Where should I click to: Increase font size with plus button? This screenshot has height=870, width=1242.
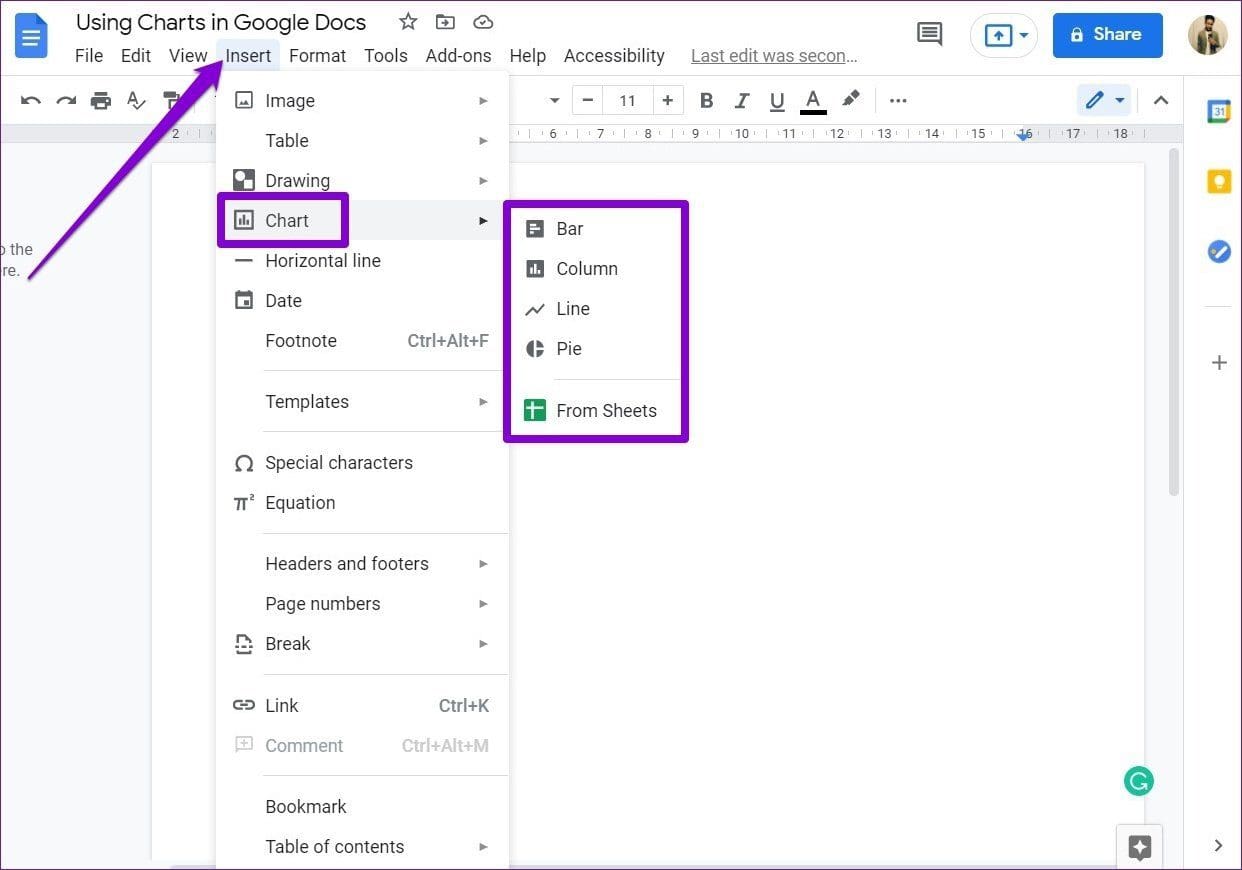point(667,100)
